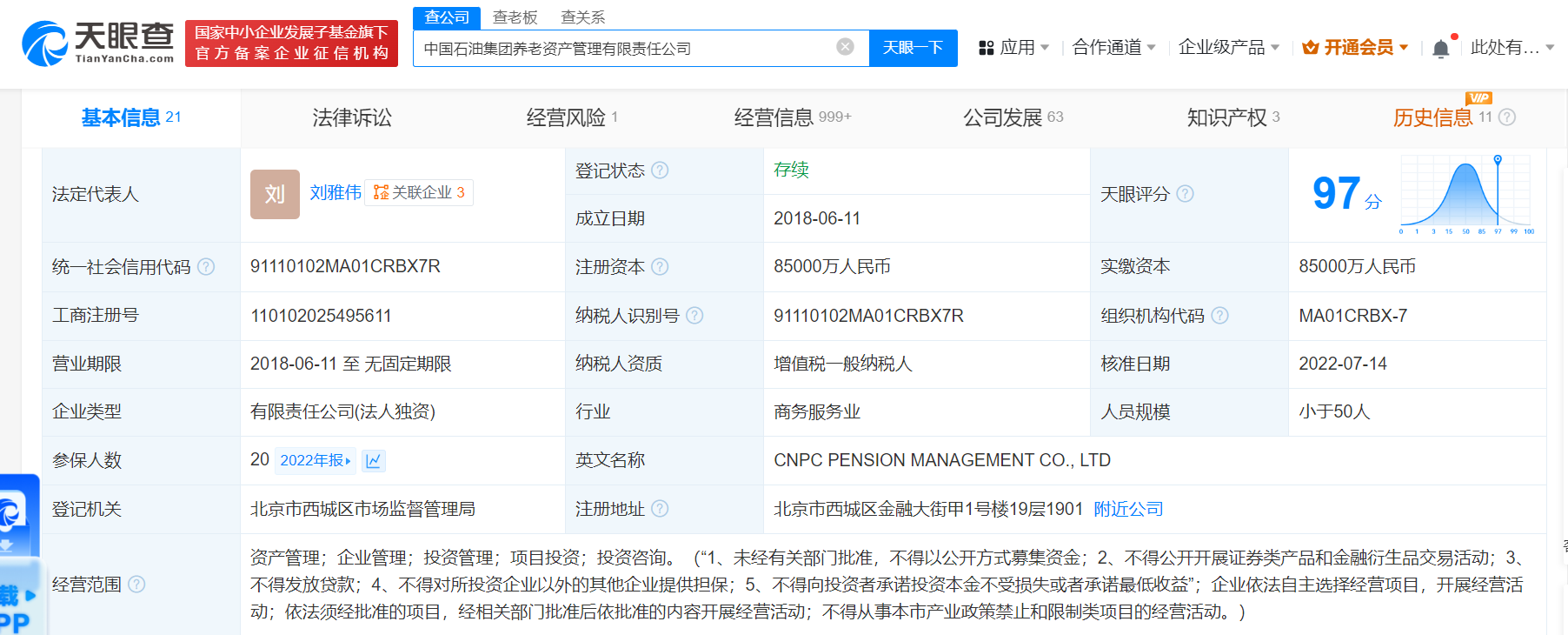The height and width of the screenshot is (635, 1568).
Task: Click help icon next to 注册资本
Action: click(660, 267)
